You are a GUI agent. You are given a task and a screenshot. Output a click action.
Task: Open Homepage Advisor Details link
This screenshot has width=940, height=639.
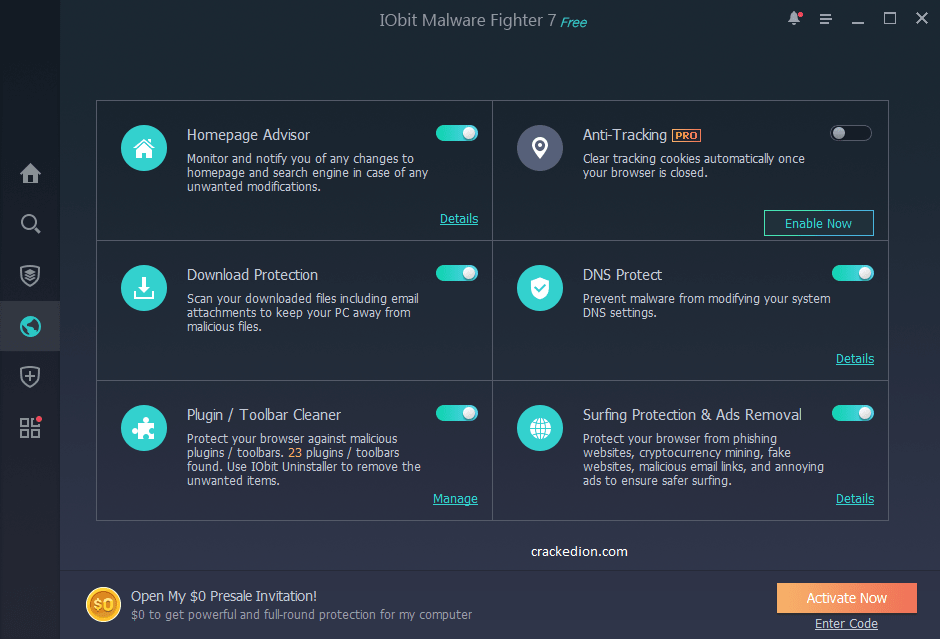(459, 219)
